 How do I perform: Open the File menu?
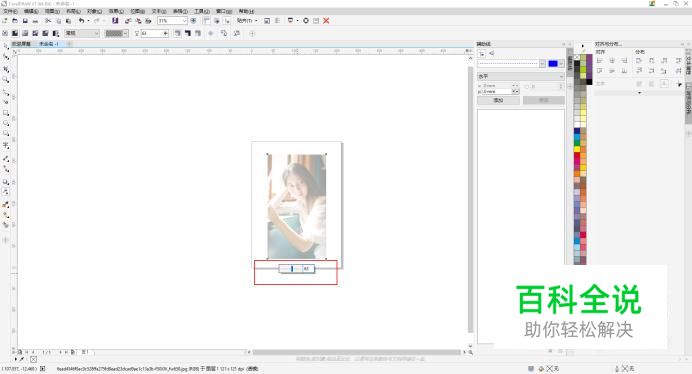tap(11, 11)
